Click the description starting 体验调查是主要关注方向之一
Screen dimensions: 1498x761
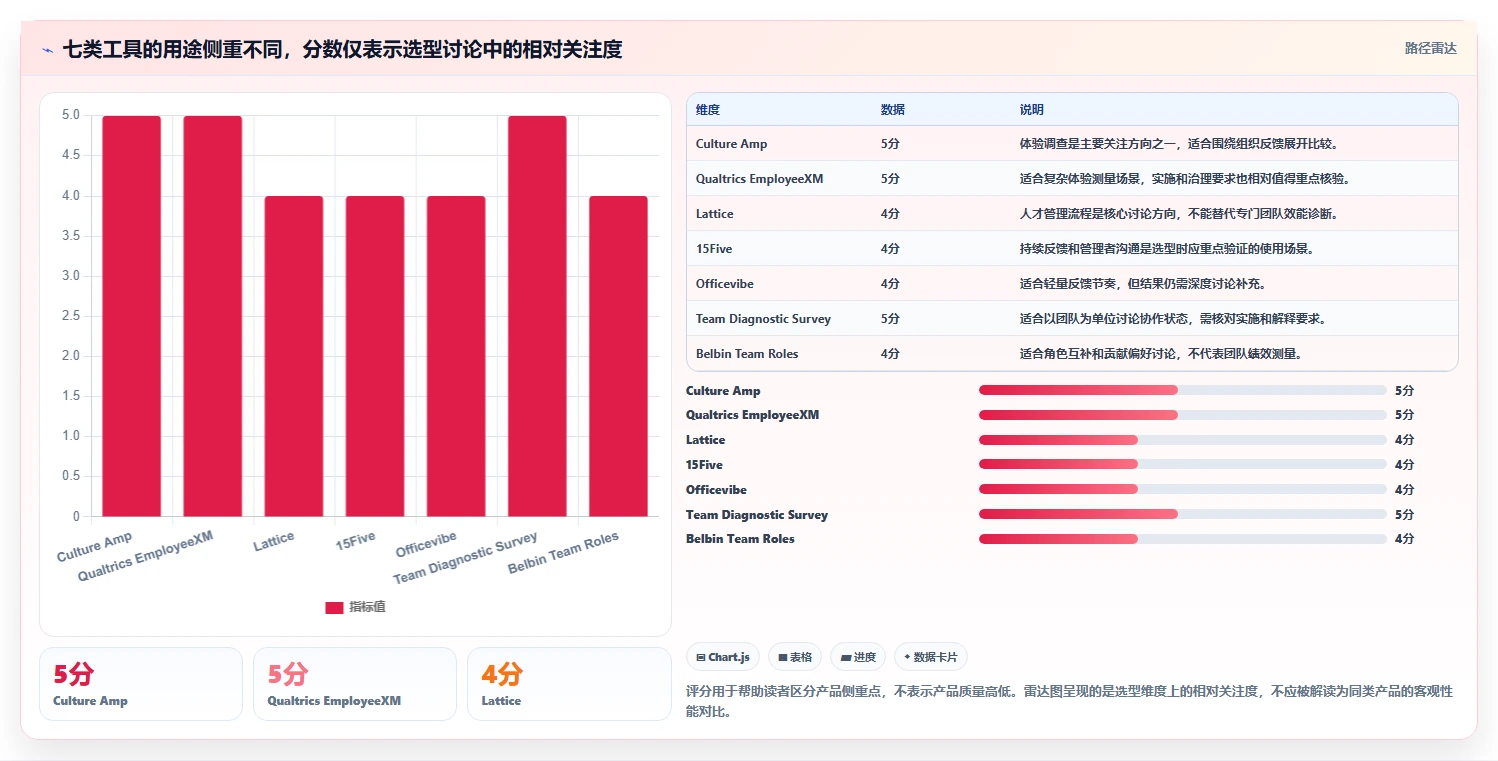pyautogui.click(x=1179, y=144)
